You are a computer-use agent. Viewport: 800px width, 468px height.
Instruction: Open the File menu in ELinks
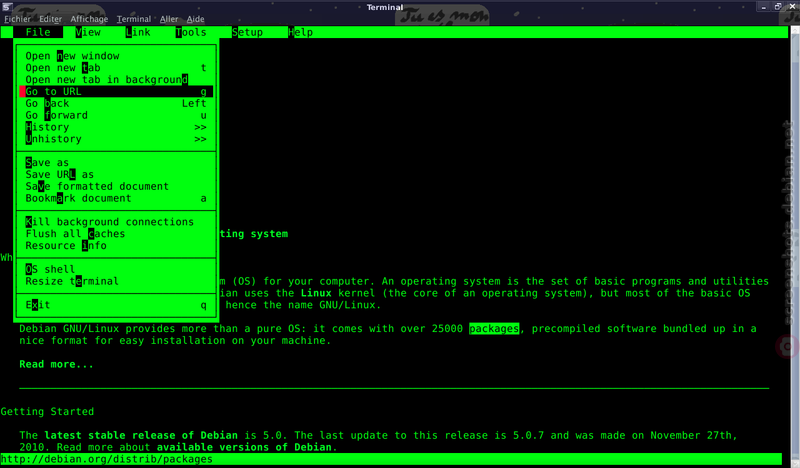tap(38, 32)
